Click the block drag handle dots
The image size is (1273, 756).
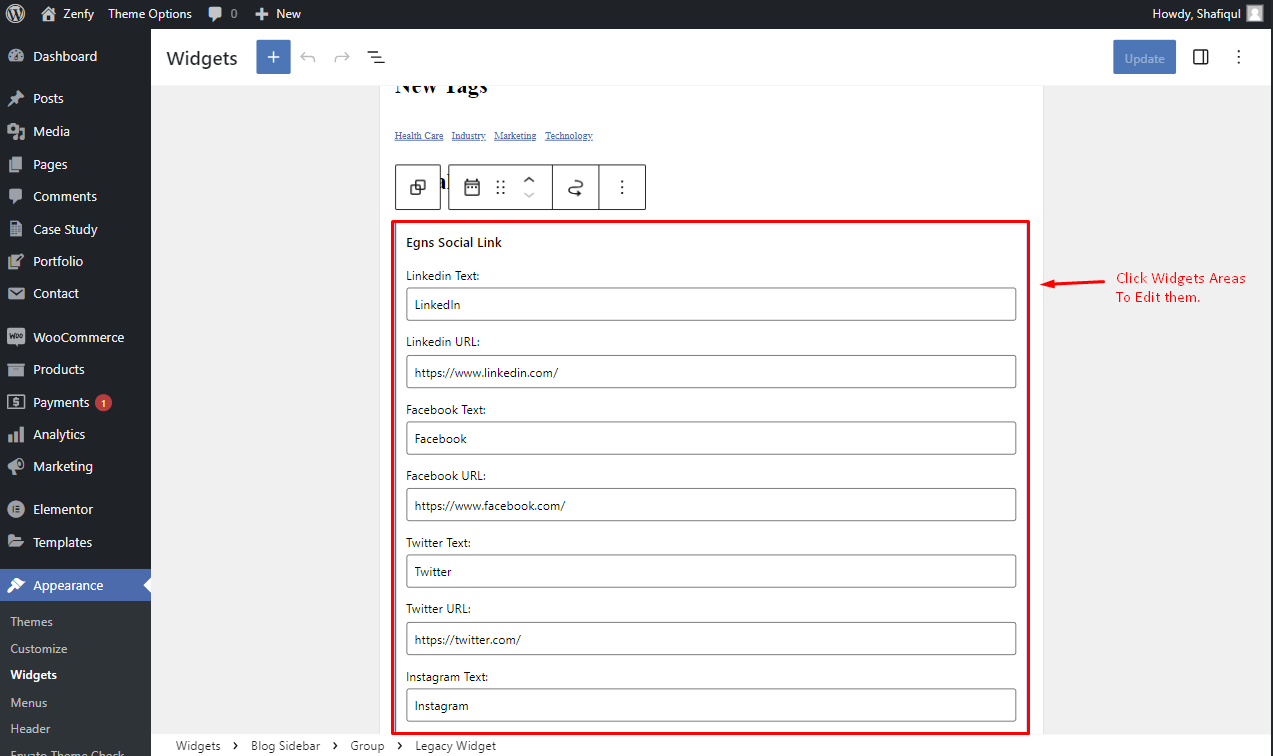click(501, 187)
